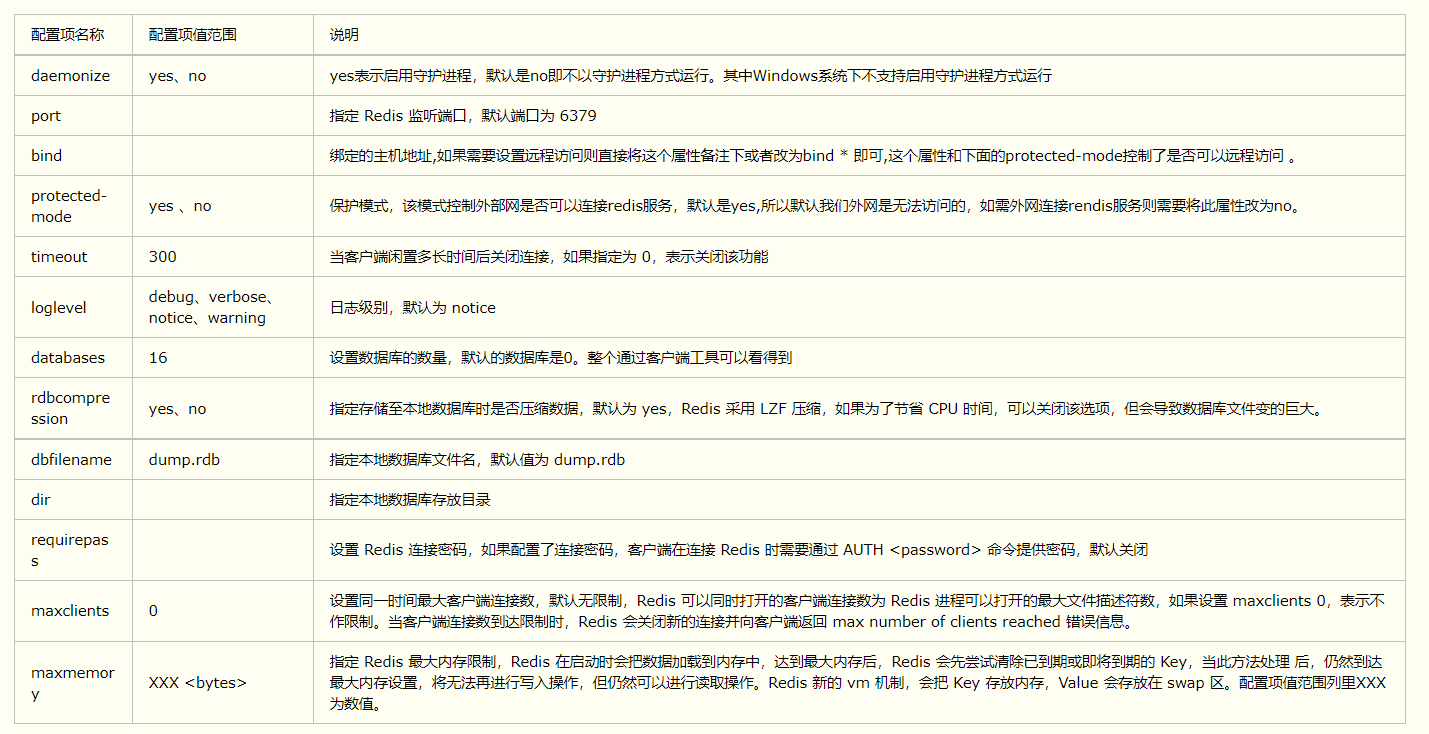The image size is (1429, 734).
Task: Click the loglevel config name cell
Action: click(73, 307)
